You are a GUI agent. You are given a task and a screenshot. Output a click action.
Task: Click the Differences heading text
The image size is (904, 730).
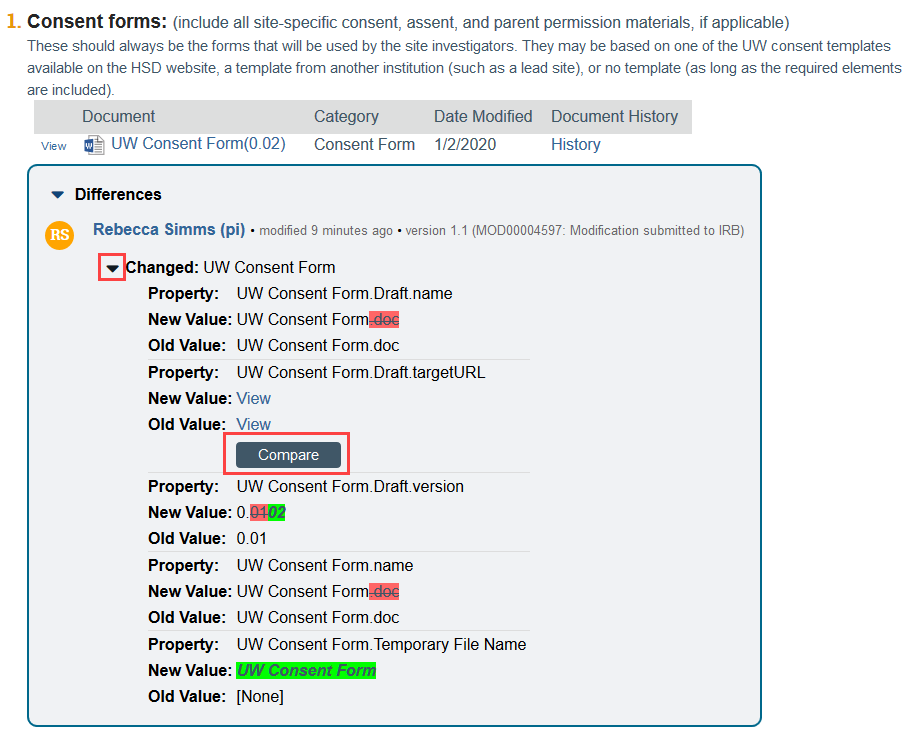[x=118, y=194]
